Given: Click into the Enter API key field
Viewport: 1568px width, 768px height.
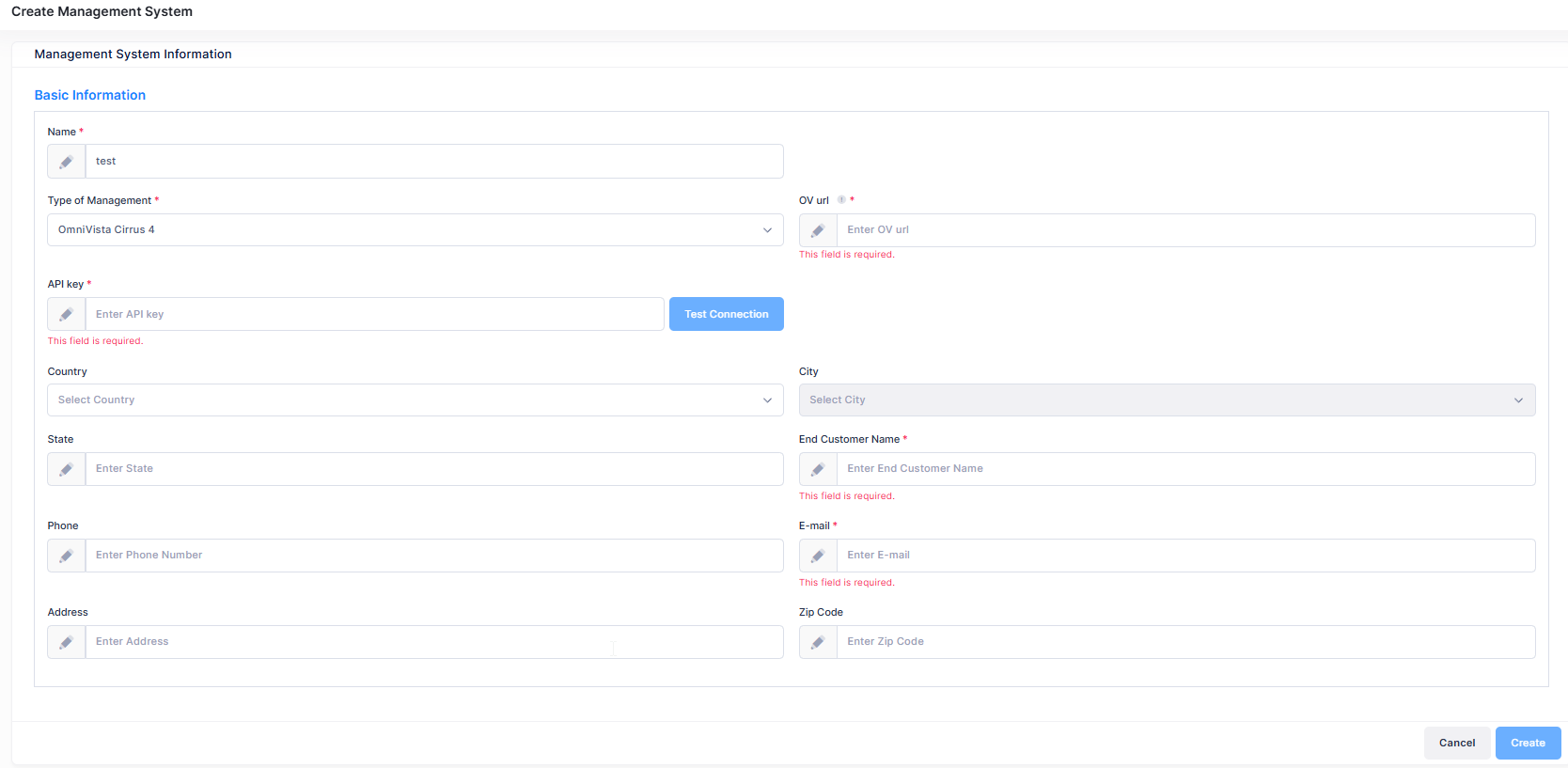Looking at the screenshot, I should (x=374, y=314).
